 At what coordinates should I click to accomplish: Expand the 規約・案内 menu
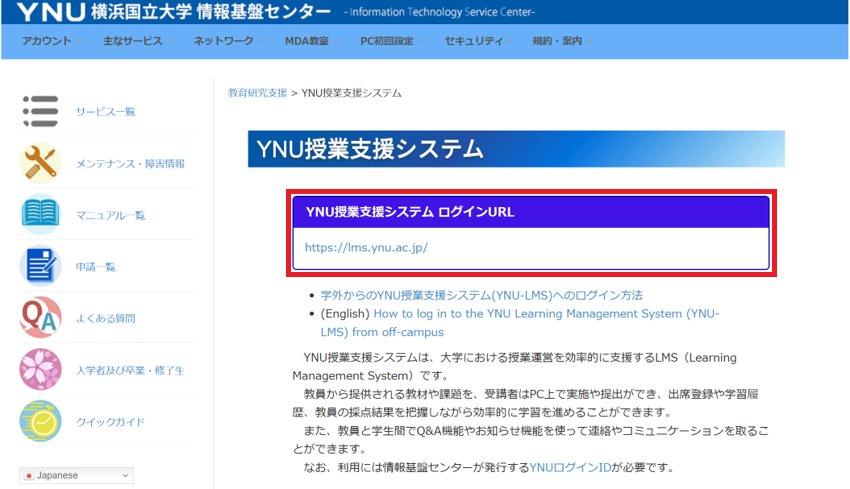click(x=562, y=41)
